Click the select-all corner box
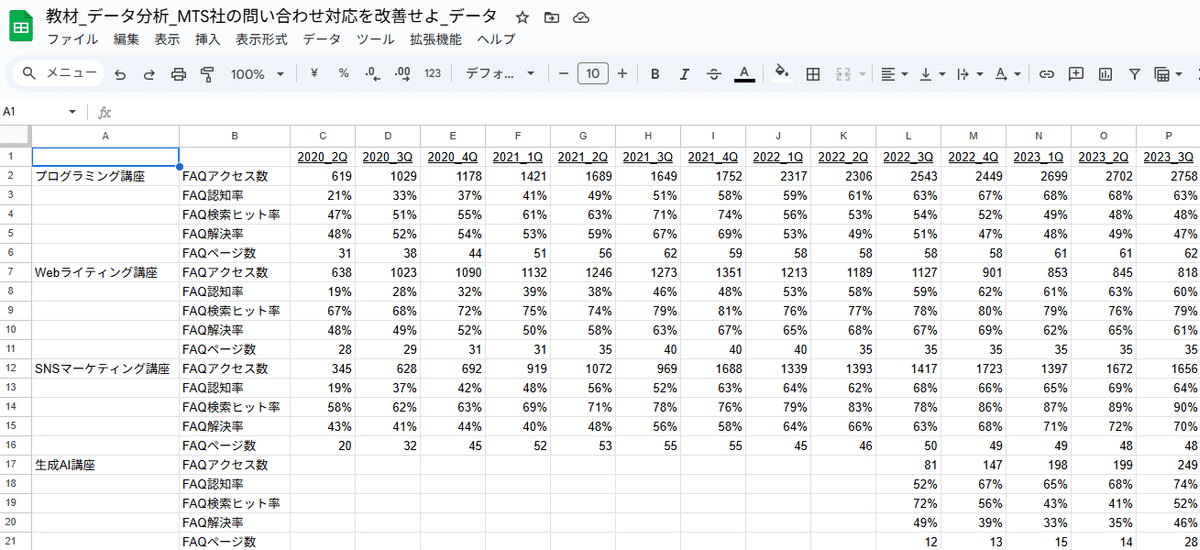This screenshot has height=550, width=1200. (15, 136)
